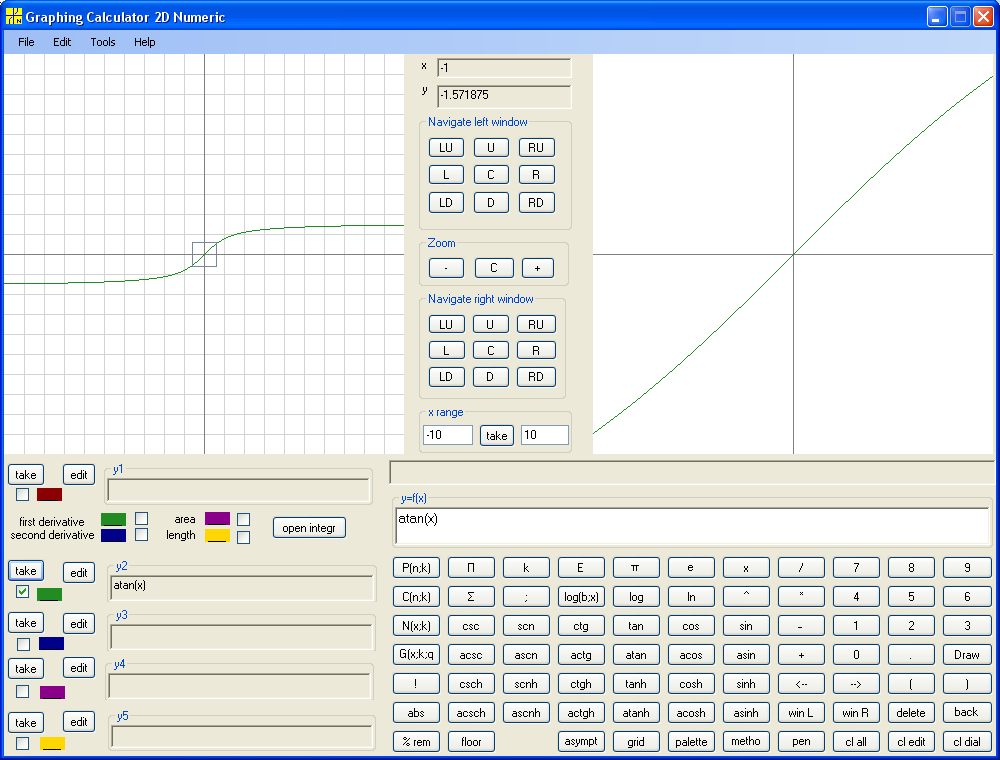Click the cl all button
Screen dimensions: 1000x760
856,742
